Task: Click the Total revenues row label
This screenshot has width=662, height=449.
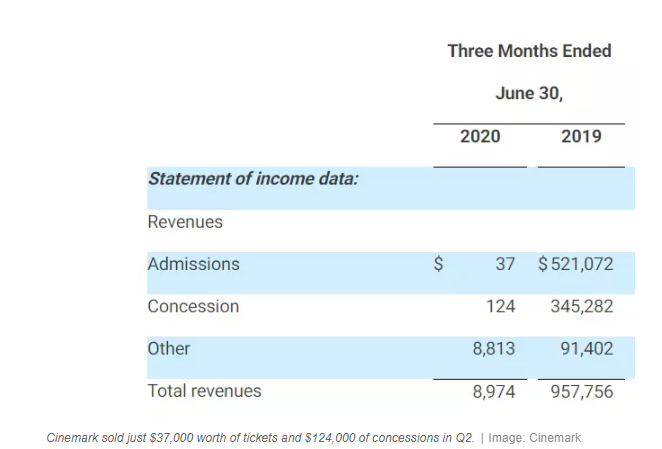Action: (204, 391)
